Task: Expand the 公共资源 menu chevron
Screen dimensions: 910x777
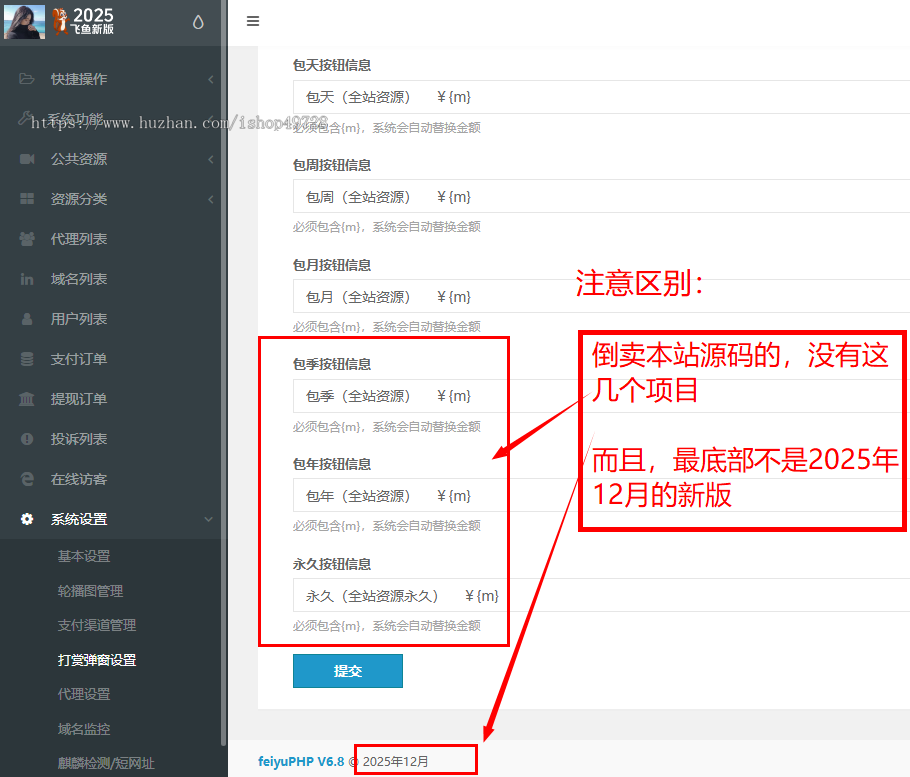Action: pyautogui.click(x=211, y=159)
